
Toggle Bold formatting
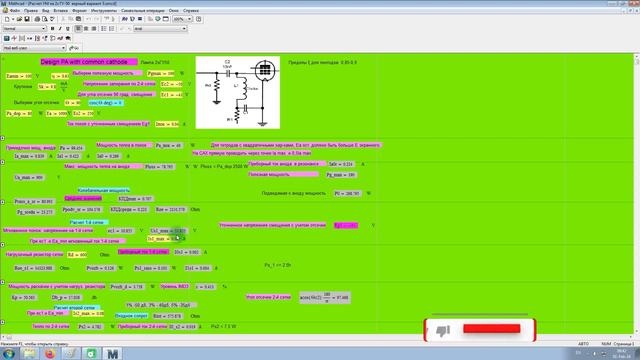point(53,29)
